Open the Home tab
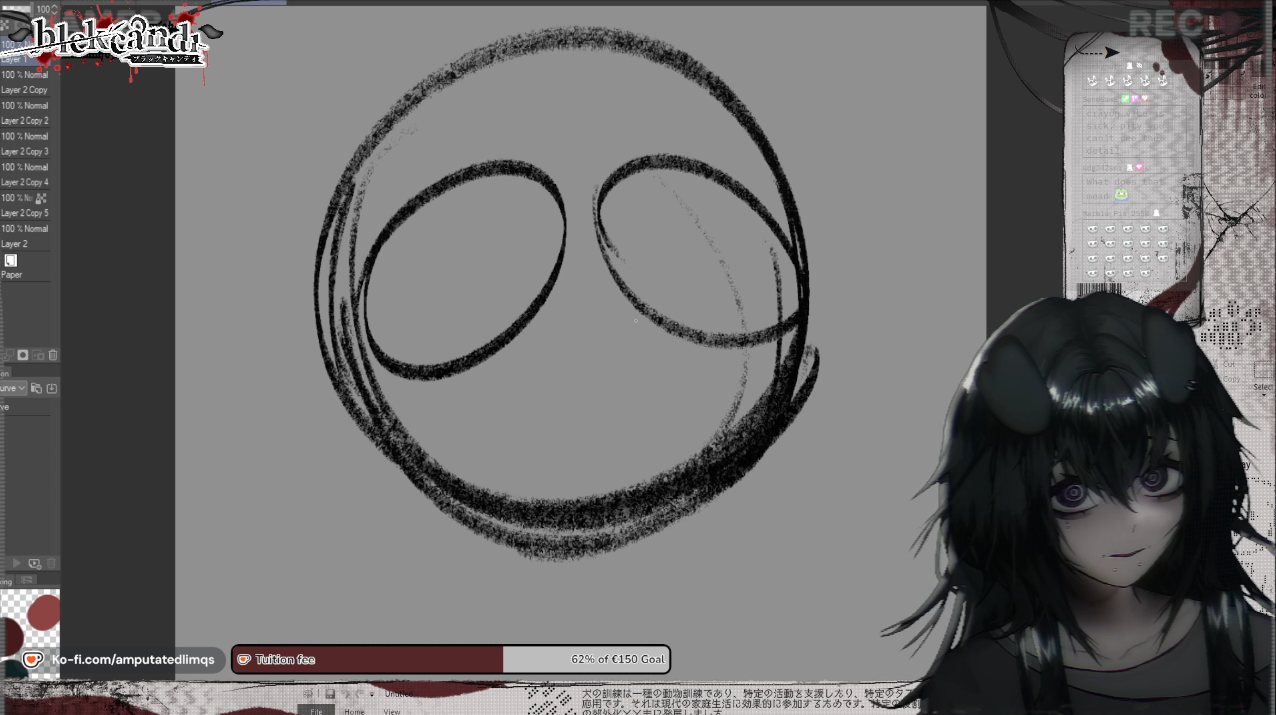Image resolution: width=1276 pixels, height=715 pixels. [x=354, y=711]
